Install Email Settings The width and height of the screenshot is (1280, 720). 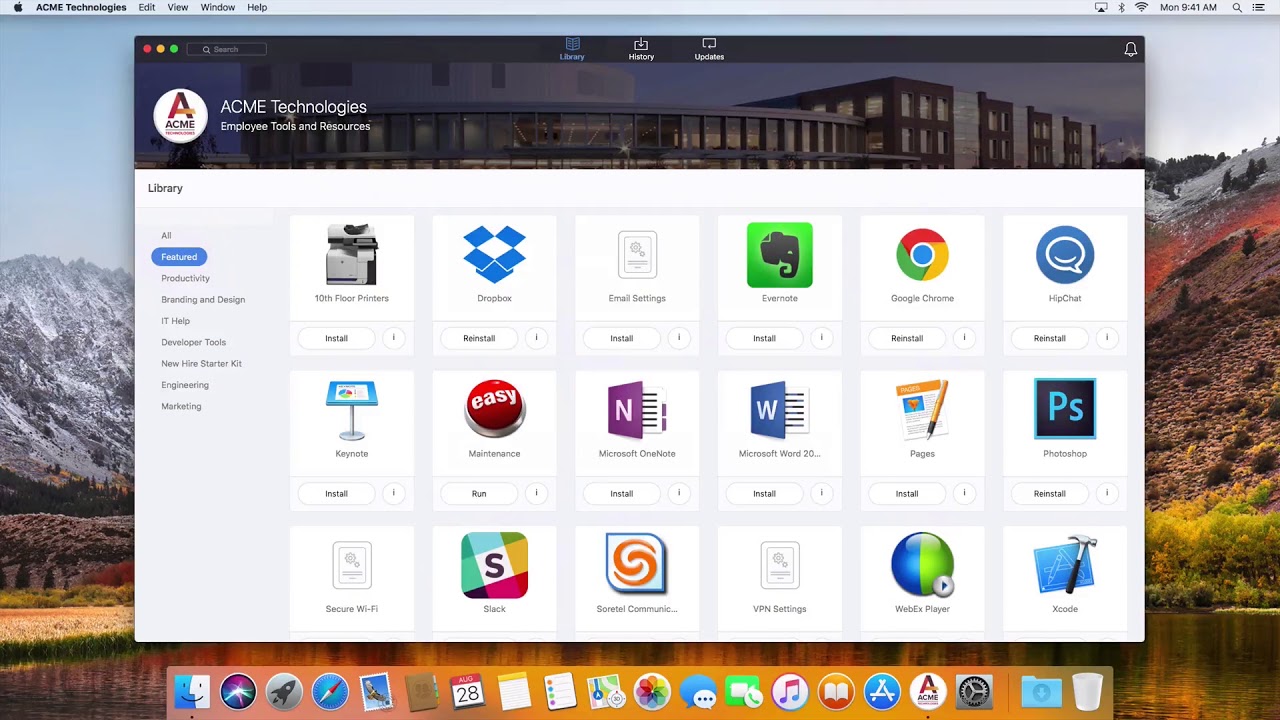622,338
